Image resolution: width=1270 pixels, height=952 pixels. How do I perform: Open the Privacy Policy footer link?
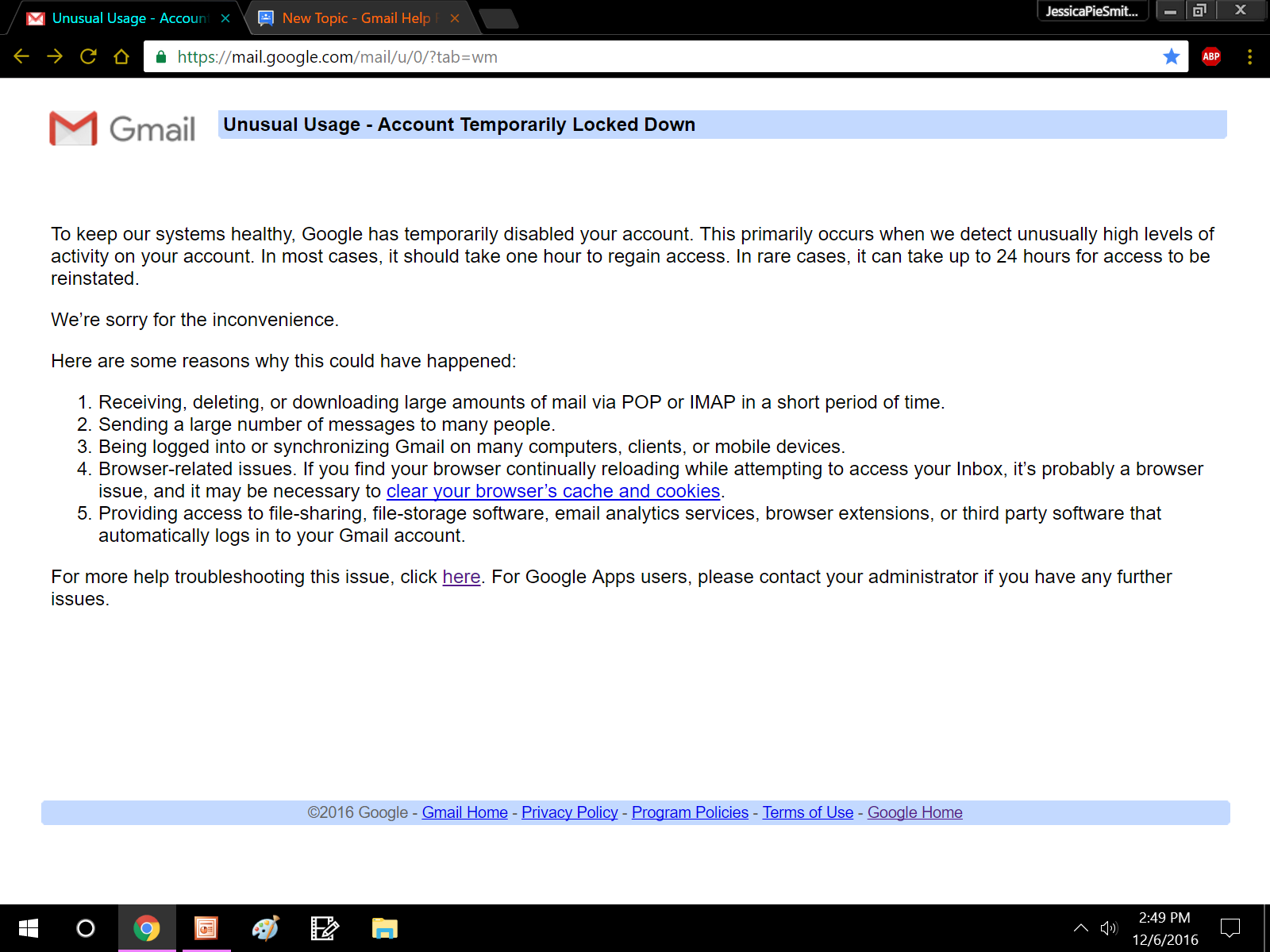point(569,812)
